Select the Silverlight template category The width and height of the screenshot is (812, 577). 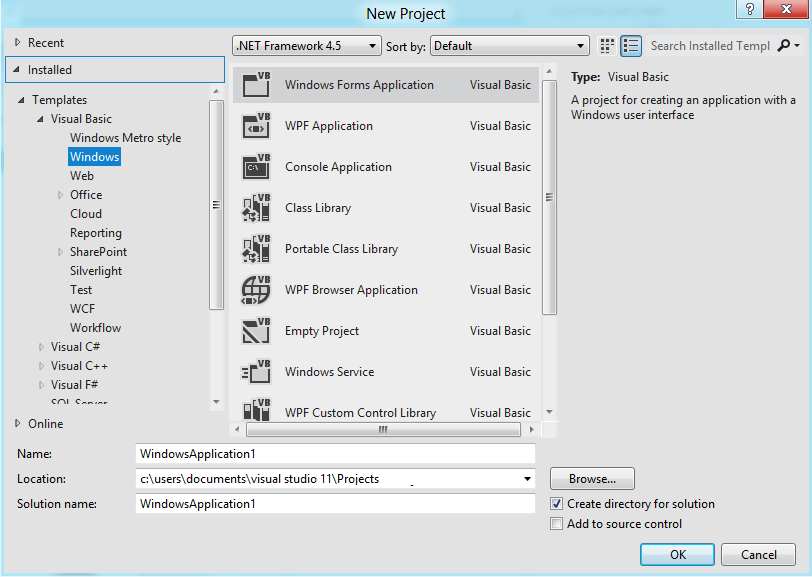(96, 271)
